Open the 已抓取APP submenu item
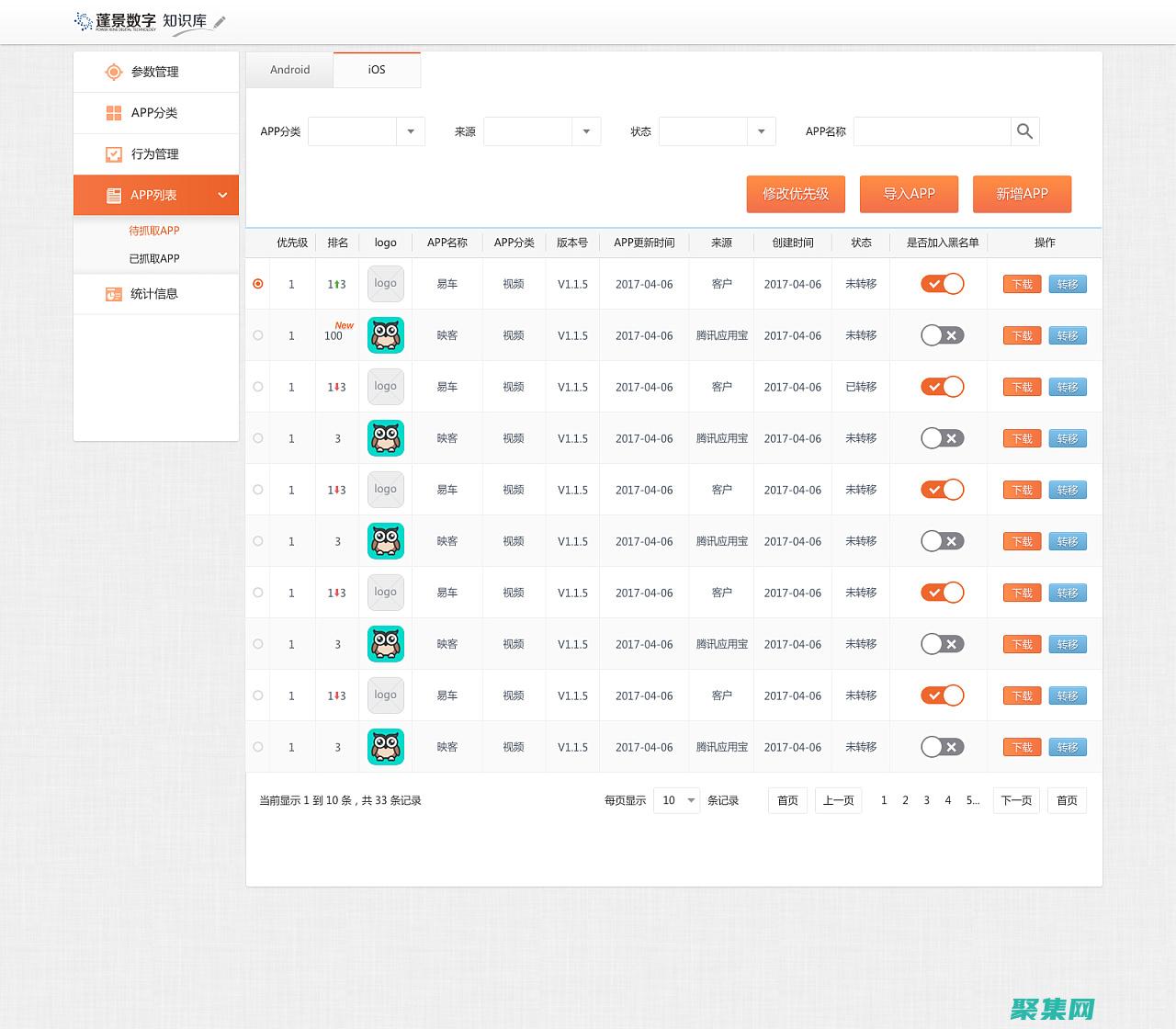This screenshot has height=1029, width=1176. (x=154, y=258)
